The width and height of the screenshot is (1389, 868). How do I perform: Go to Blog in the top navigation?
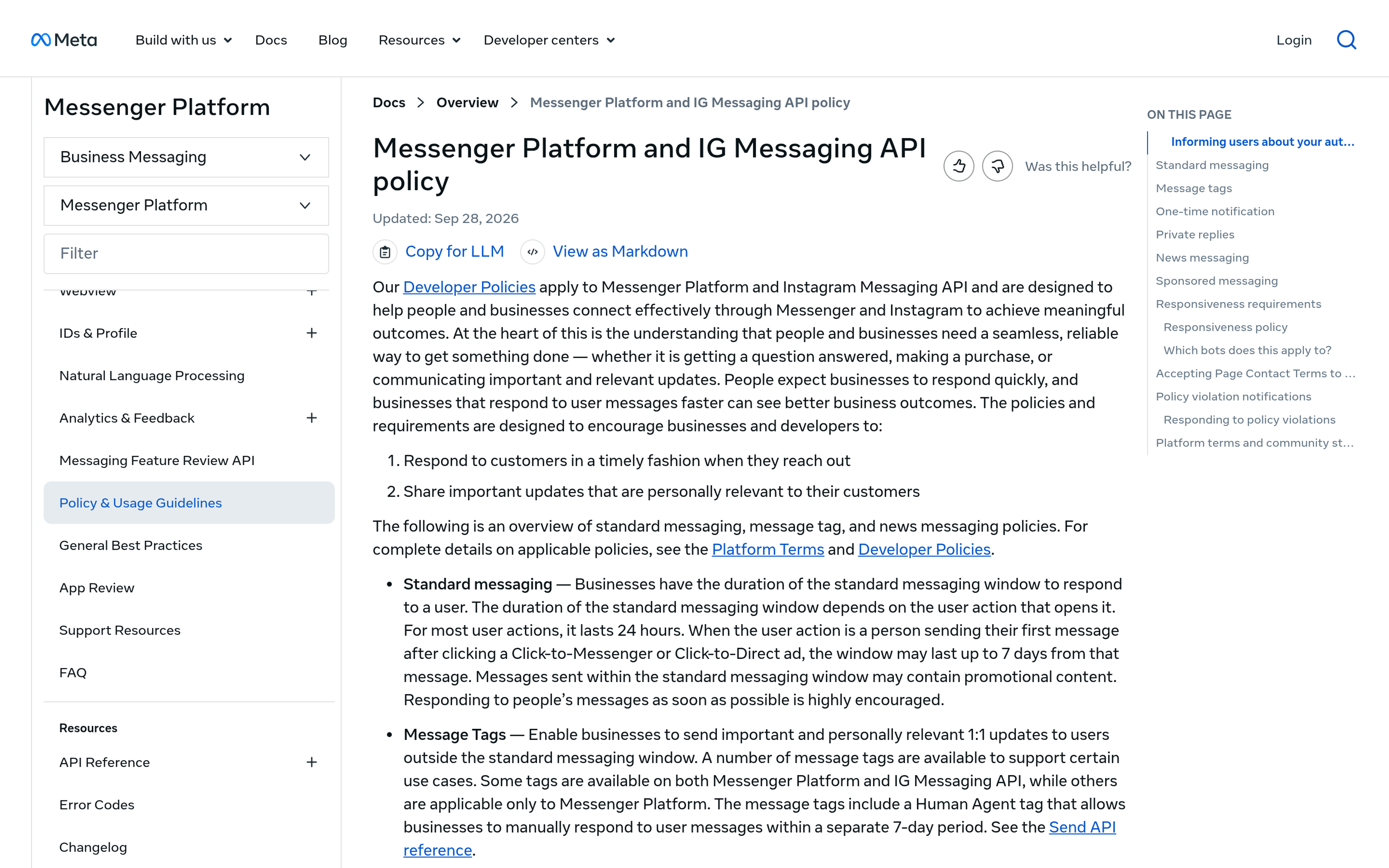click(333, 40)
